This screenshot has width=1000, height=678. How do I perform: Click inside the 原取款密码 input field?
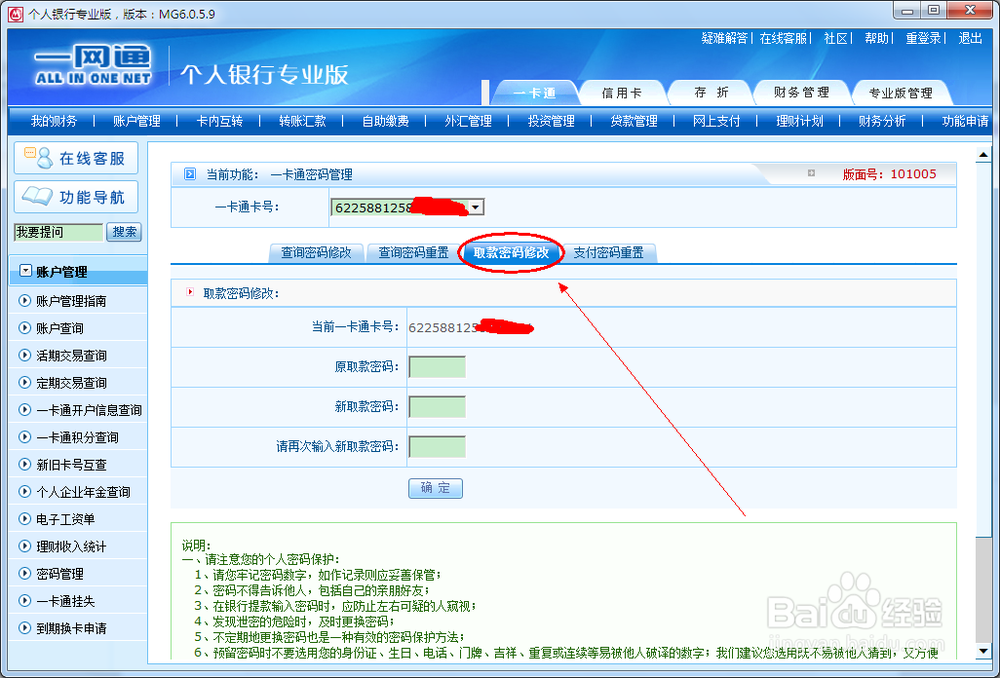coord(437,367)
